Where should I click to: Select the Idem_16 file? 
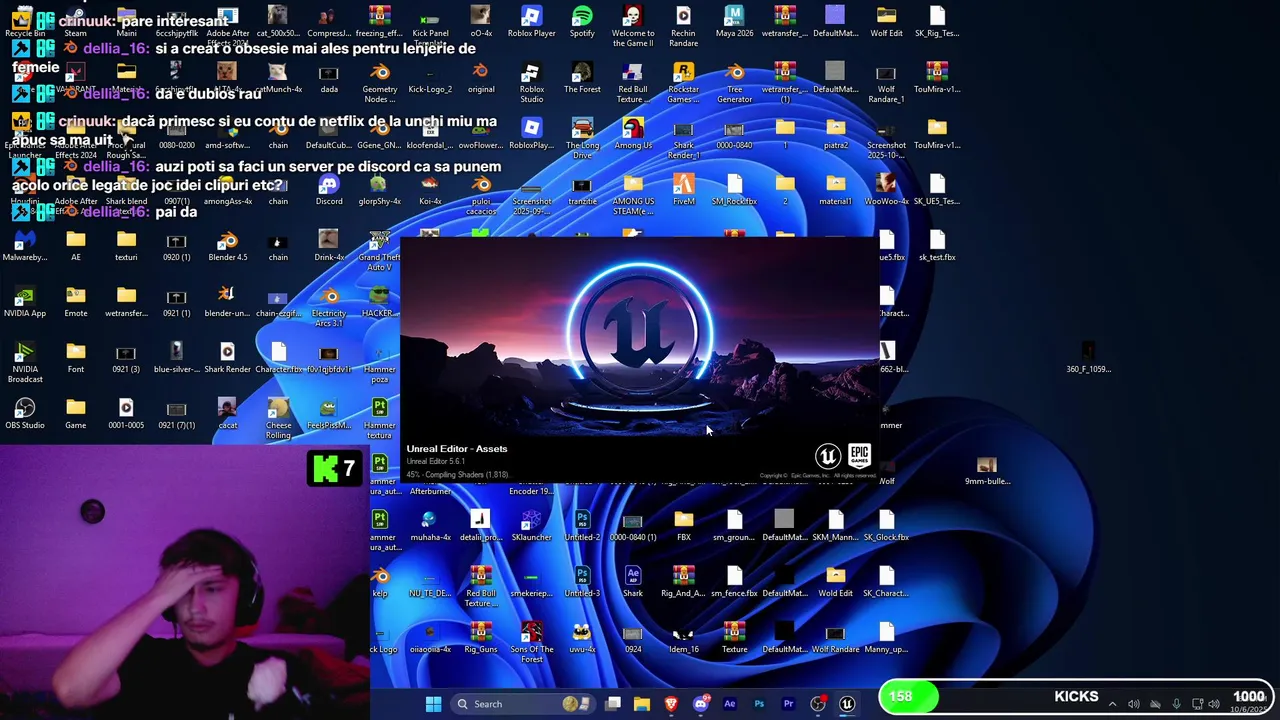[683, 638]
